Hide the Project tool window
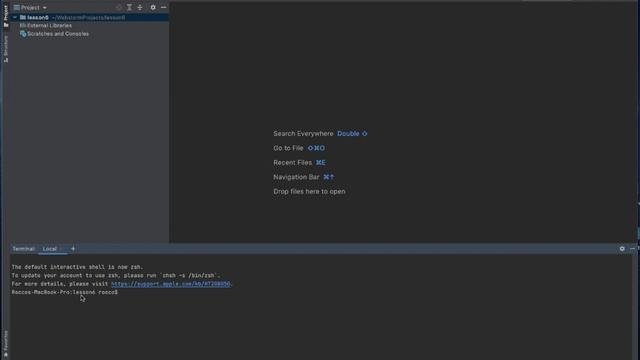Image resolution: width=640 pixels, height=360 pixels. (164, 7)
